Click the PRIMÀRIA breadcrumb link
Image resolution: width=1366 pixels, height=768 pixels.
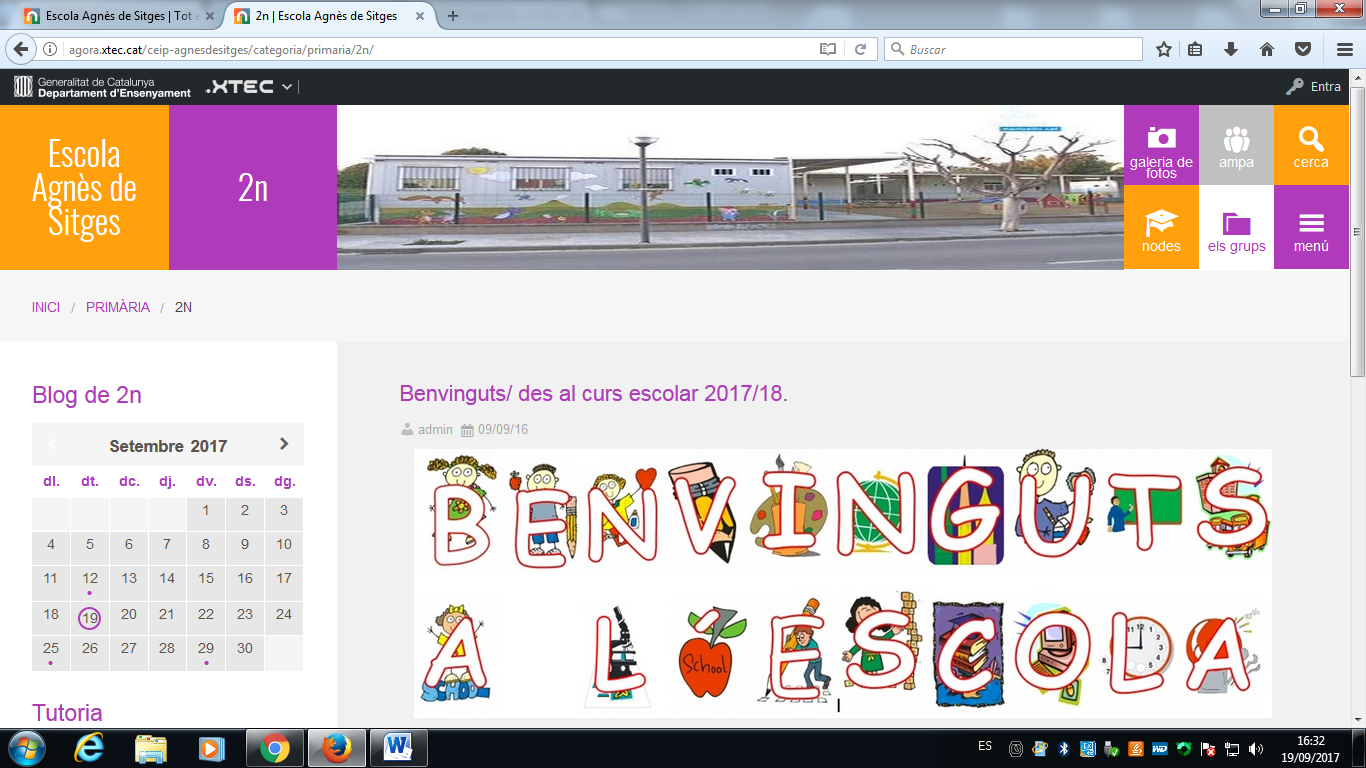[x=118, y=307]
